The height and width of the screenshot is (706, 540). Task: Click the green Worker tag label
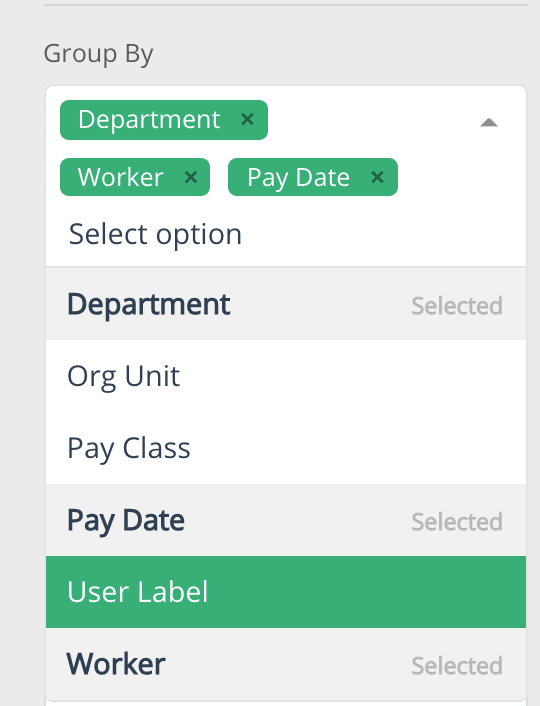(120, 177)
